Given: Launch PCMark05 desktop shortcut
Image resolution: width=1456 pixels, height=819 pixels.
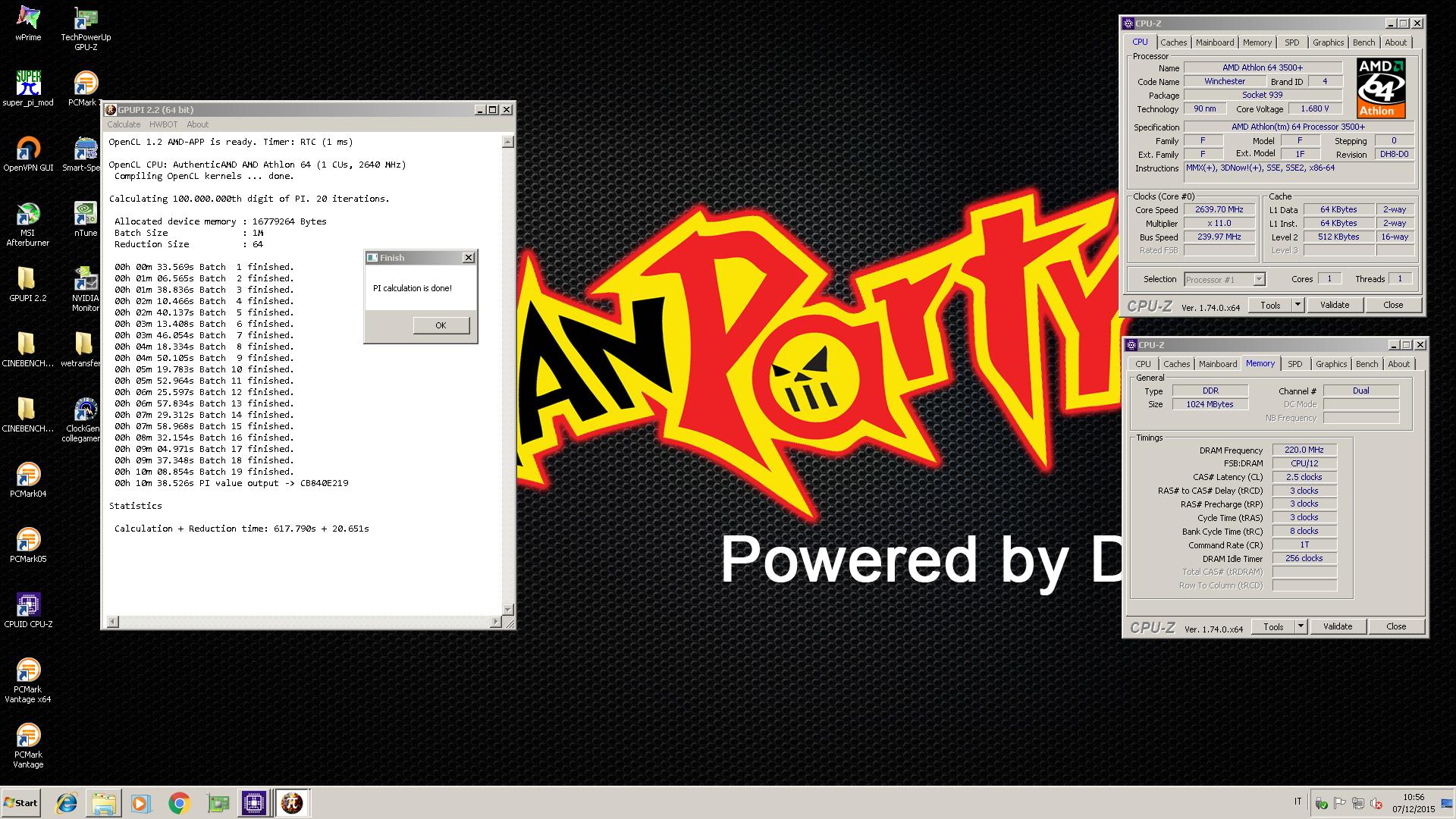Looking at the screenshot, I should 28,545.
